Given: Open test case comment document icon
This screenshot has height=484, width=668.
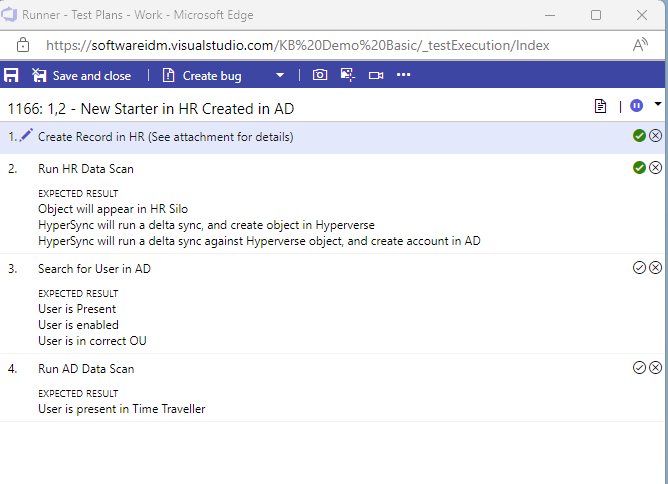Looking at the screenshot, I should (601, 106).
